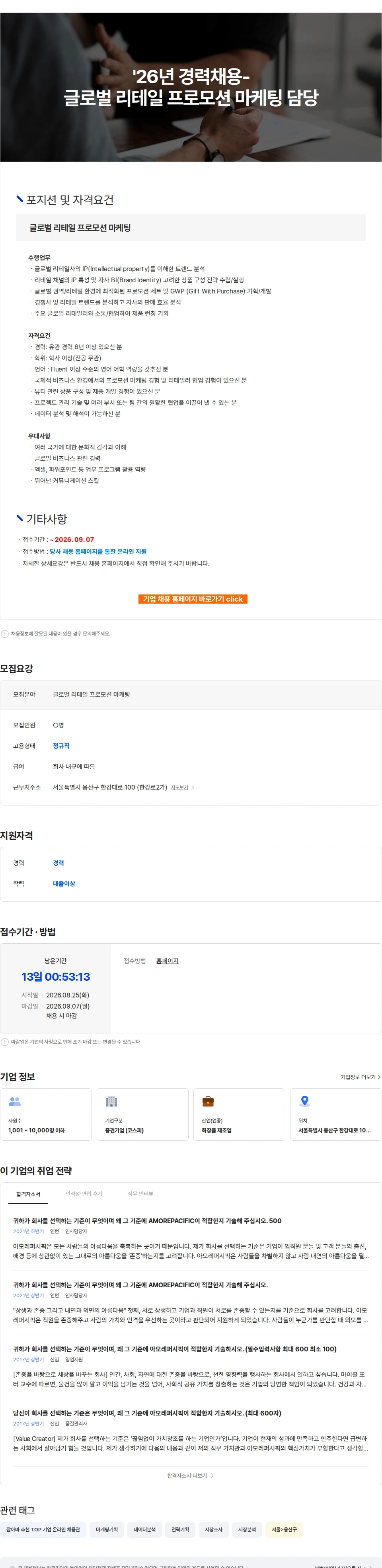Click the 2026.08.25(화) start date
The image size is (382, 1568).
click(68, 995)
